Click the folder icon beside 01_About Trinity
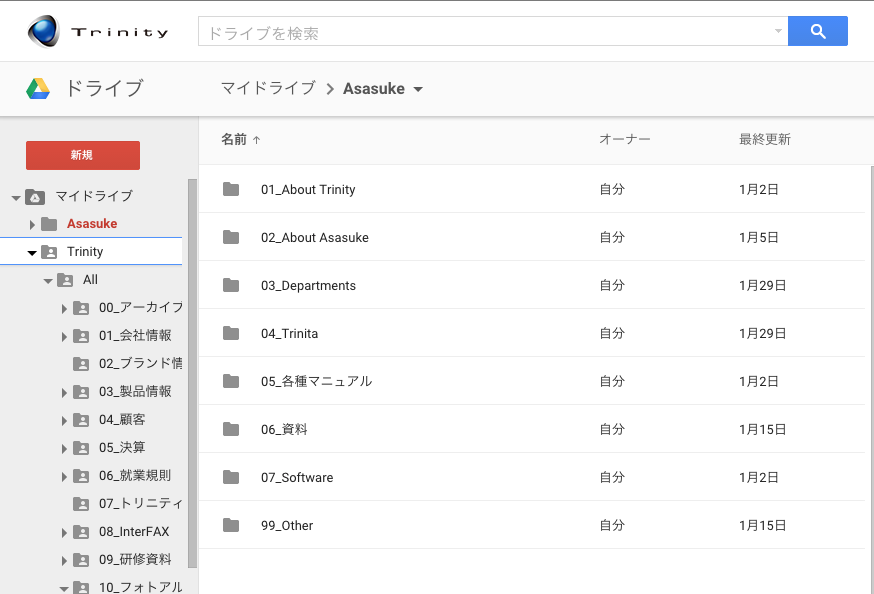The height and width of the screenshot is (594, 874). coord(230,189)
